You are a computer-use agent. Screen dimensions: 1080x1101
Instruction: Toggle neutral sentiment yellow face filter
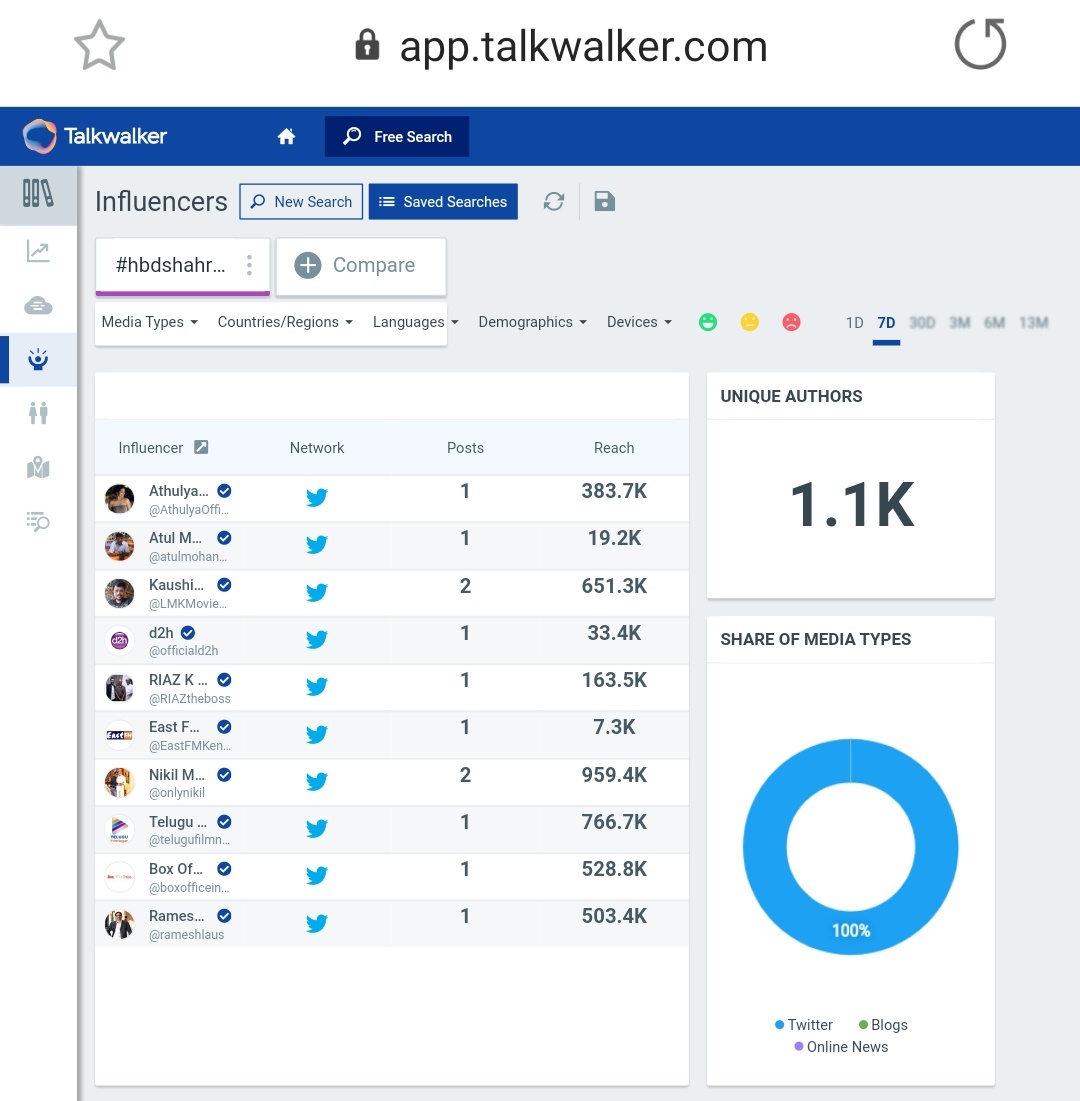(750, 322)
